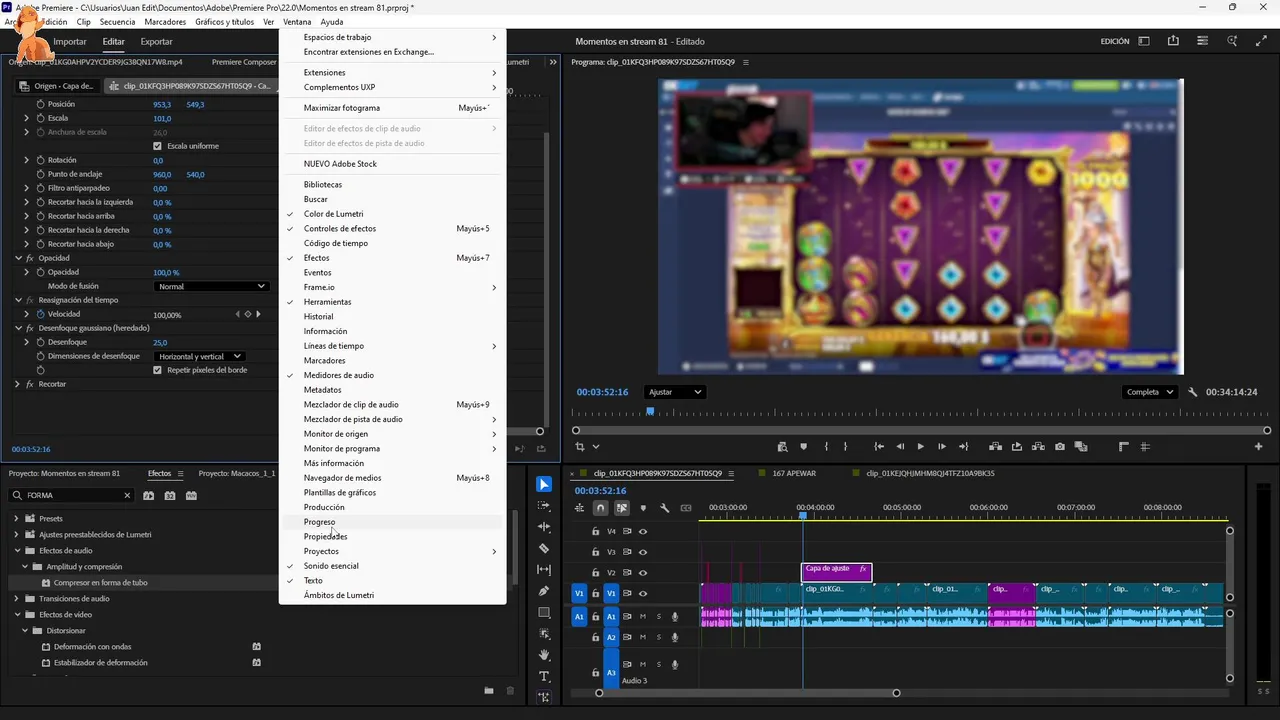Viewport: 1280px width, 720px height.
Task: Collapse Efectos de audio folder
Action: 17,550
